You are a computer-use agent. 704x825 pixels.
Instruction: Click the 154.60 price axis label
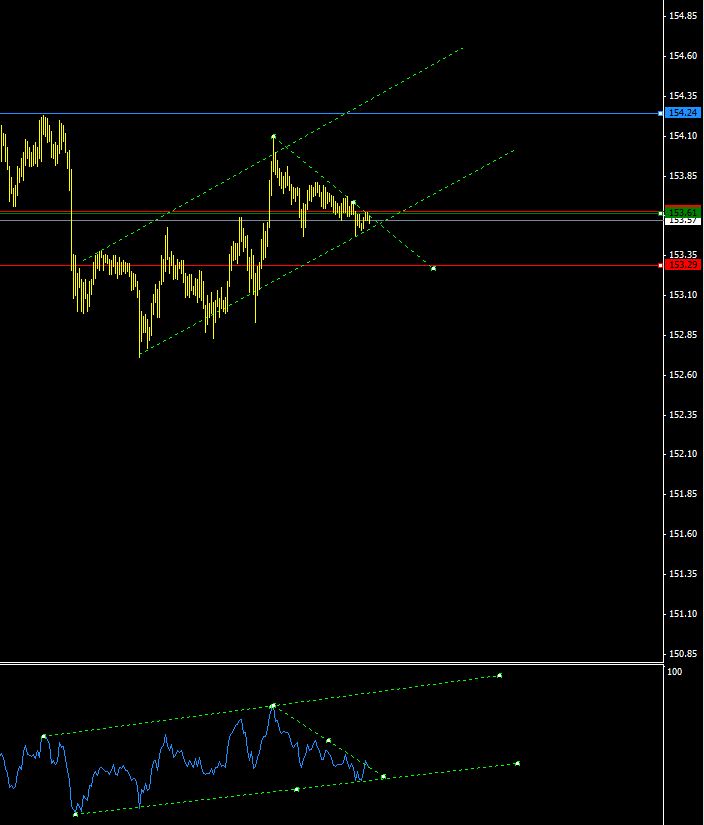tap(683, 56)
